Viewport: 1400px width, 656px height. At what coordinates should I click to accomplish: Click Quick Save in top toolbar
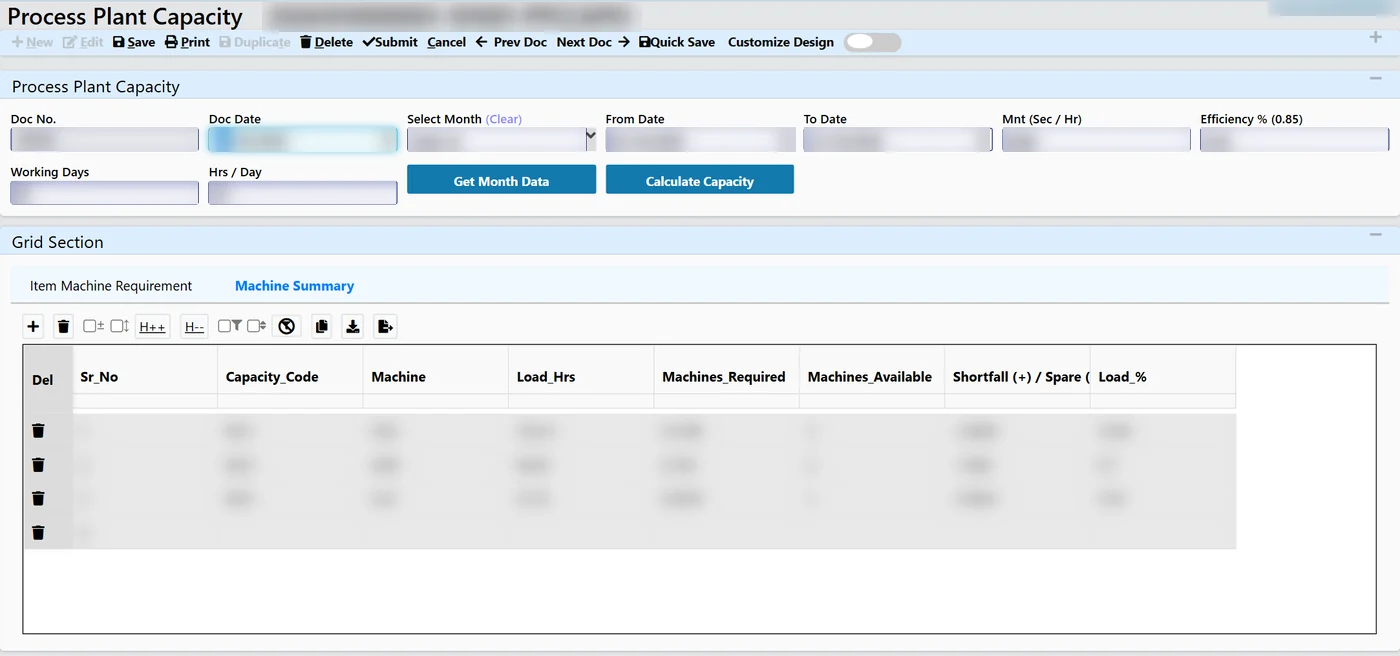(677, 42)
